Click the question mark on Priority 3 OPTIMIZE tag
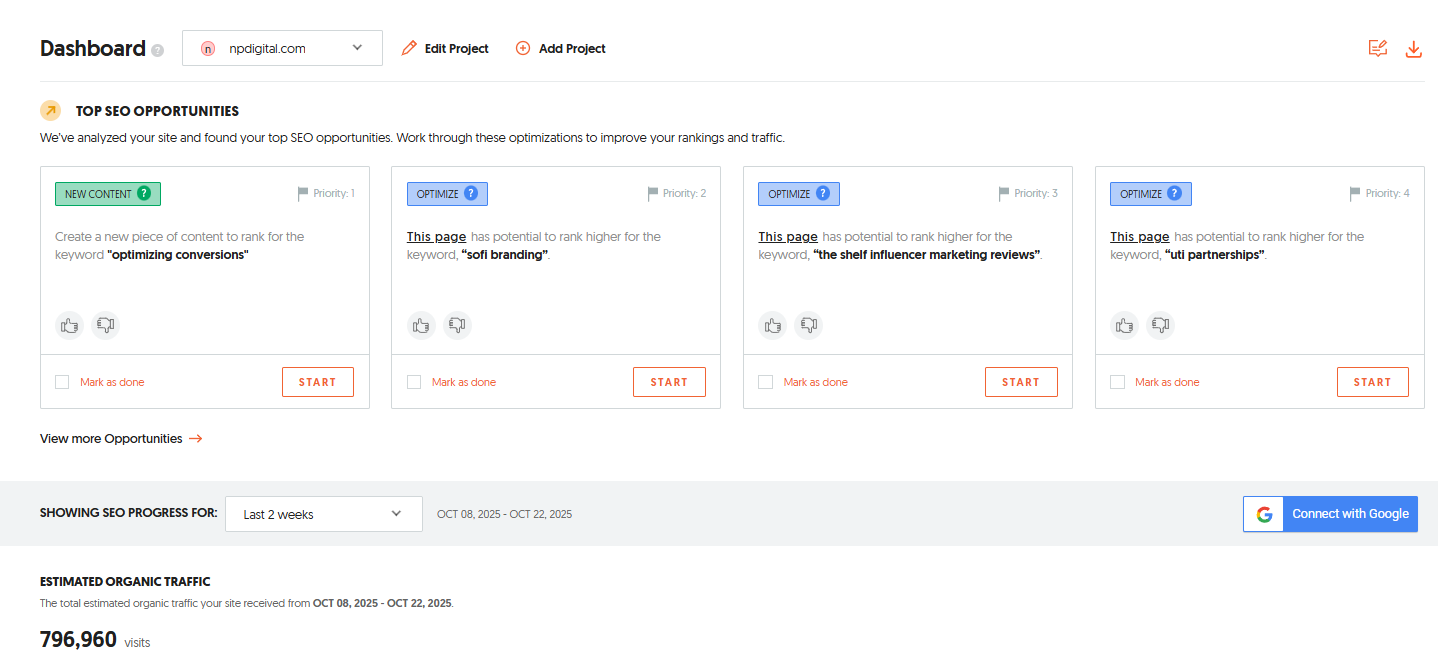The image size is (1438, 666). click(823, 194)
